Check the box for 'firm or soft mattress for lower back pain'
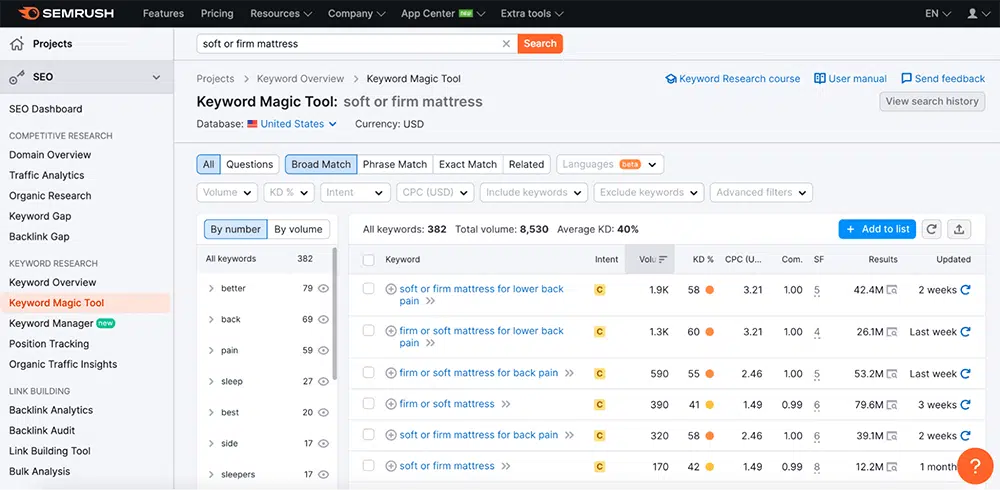 click(x=368, y=330)
